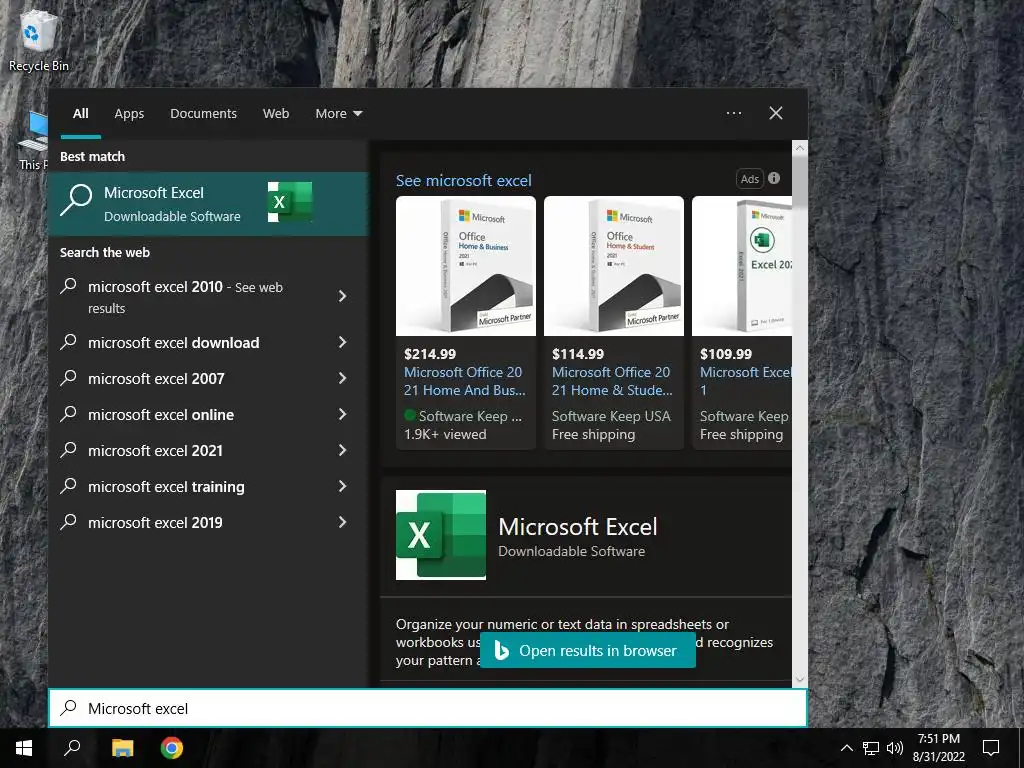
Task: Open the notification center icon
Action: [991, 748]
